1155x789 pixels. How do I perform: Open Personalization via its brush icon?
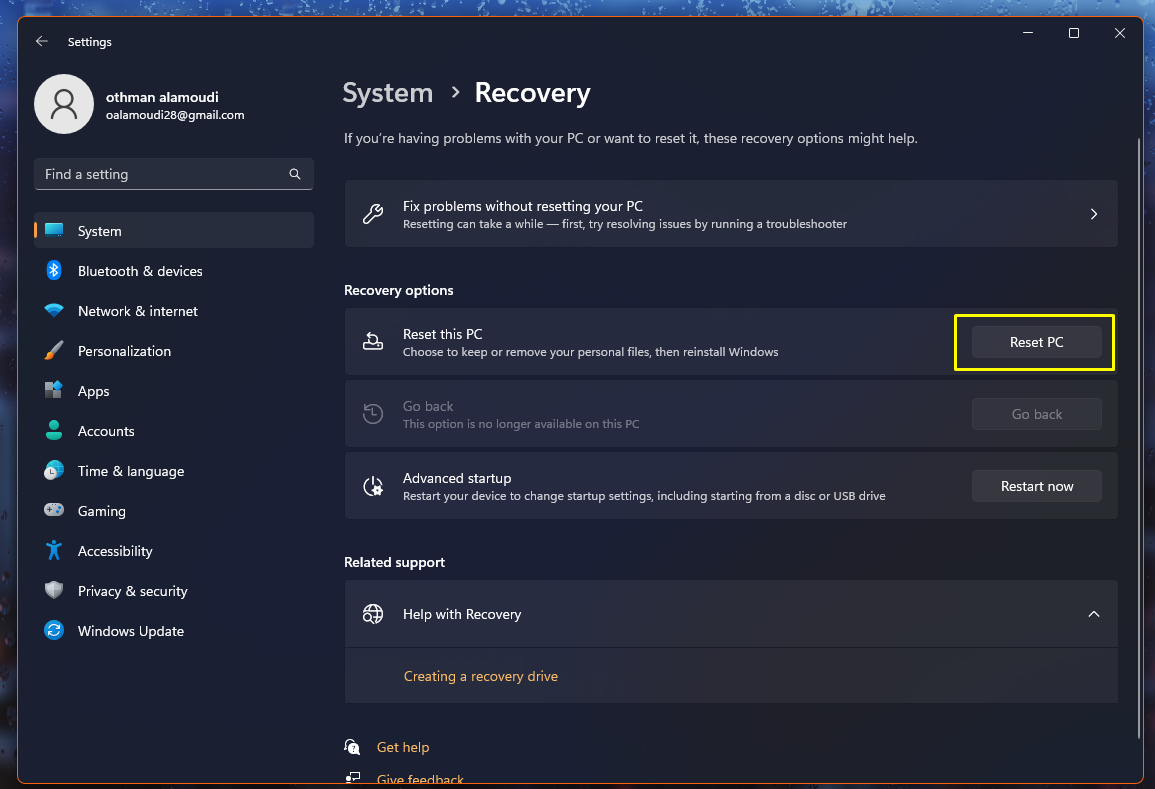pos(53,350)
